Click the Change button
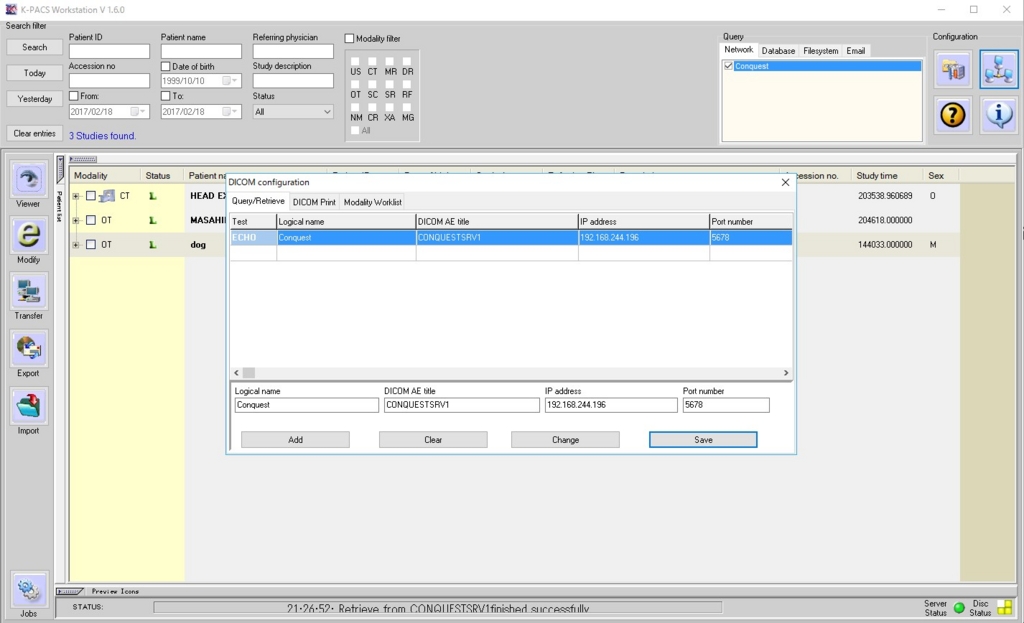Screen dimensions: 1024x623 [x=565, y=439]
